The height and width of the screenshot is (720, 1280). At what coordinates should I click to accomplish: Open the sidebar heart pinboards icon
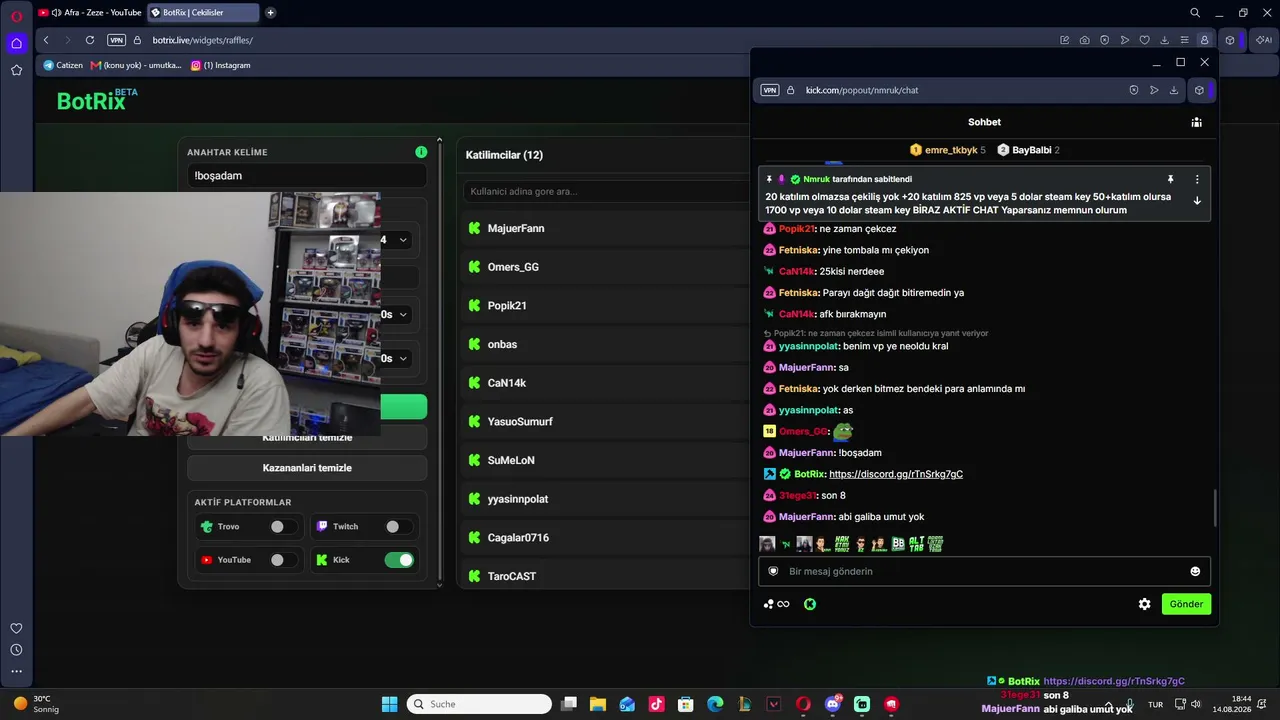[16, 628]
